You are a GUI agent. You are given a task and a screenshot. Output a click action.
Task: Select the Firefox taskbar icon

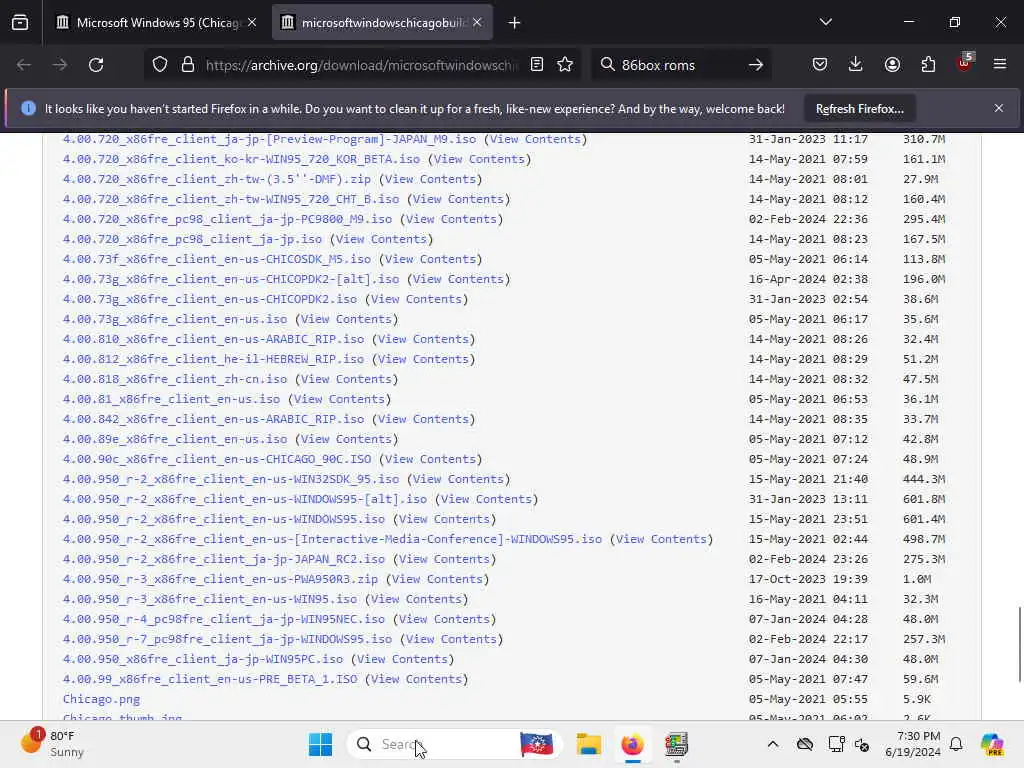(632, 744)
